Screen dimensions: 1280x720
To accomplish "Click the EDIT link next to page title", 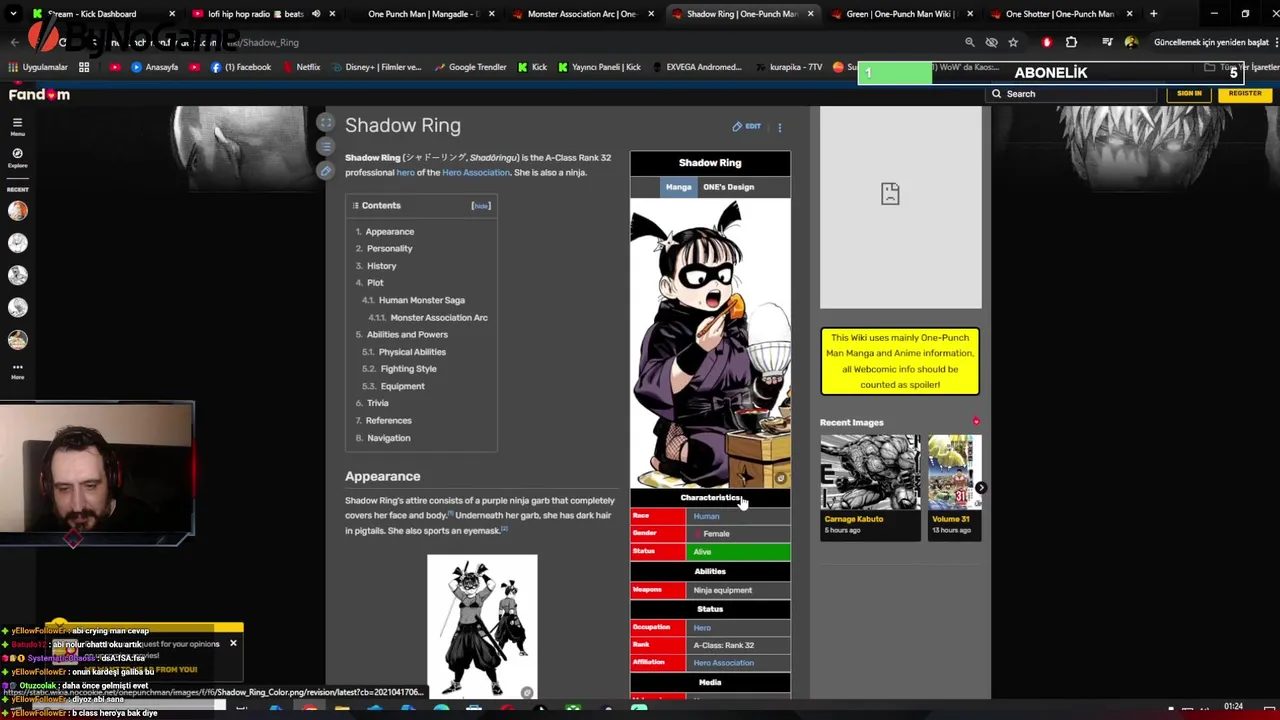I will point(746,126).
